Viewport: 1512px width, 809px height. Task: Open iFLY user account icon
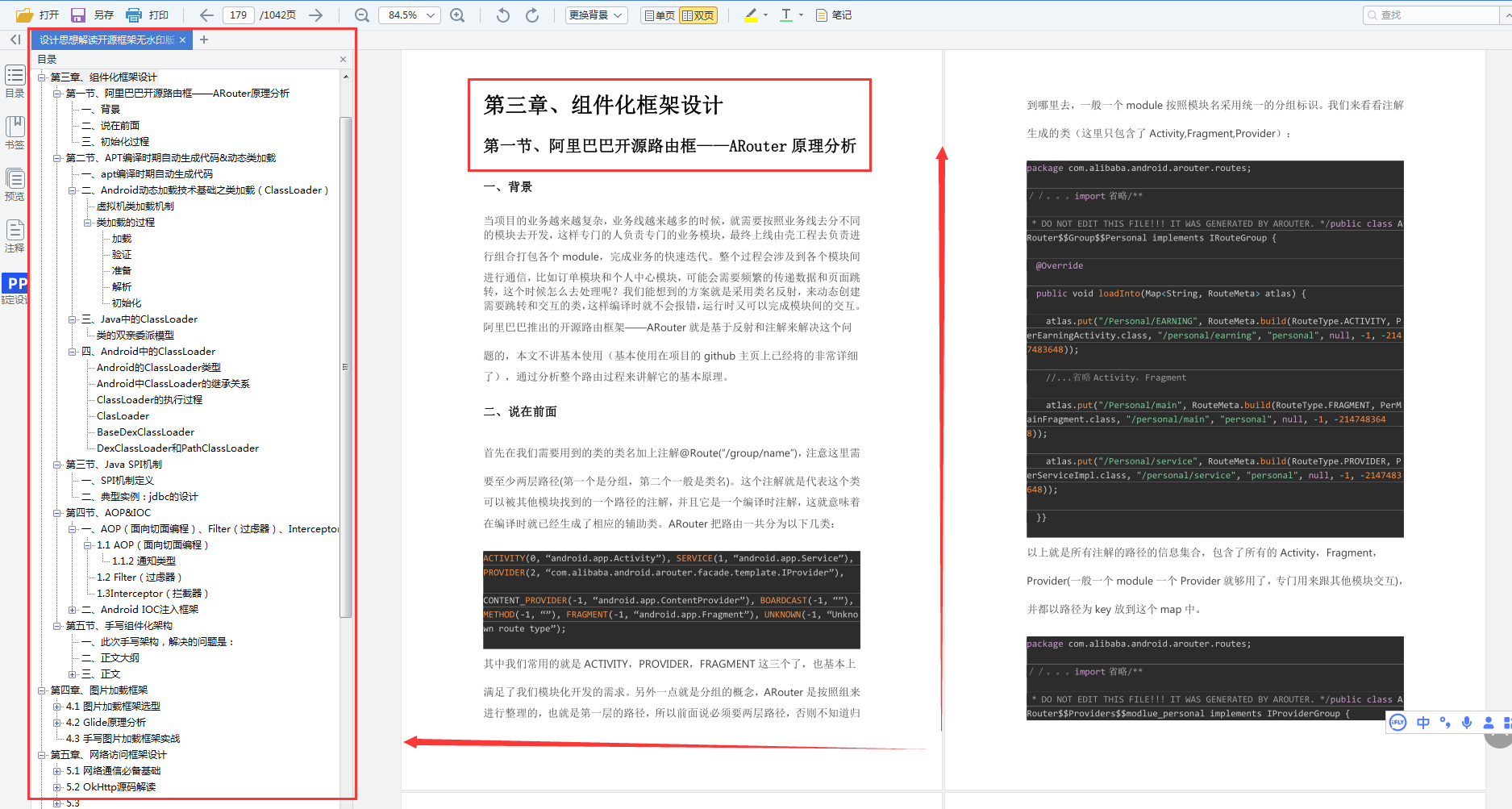pos(1489,723)
